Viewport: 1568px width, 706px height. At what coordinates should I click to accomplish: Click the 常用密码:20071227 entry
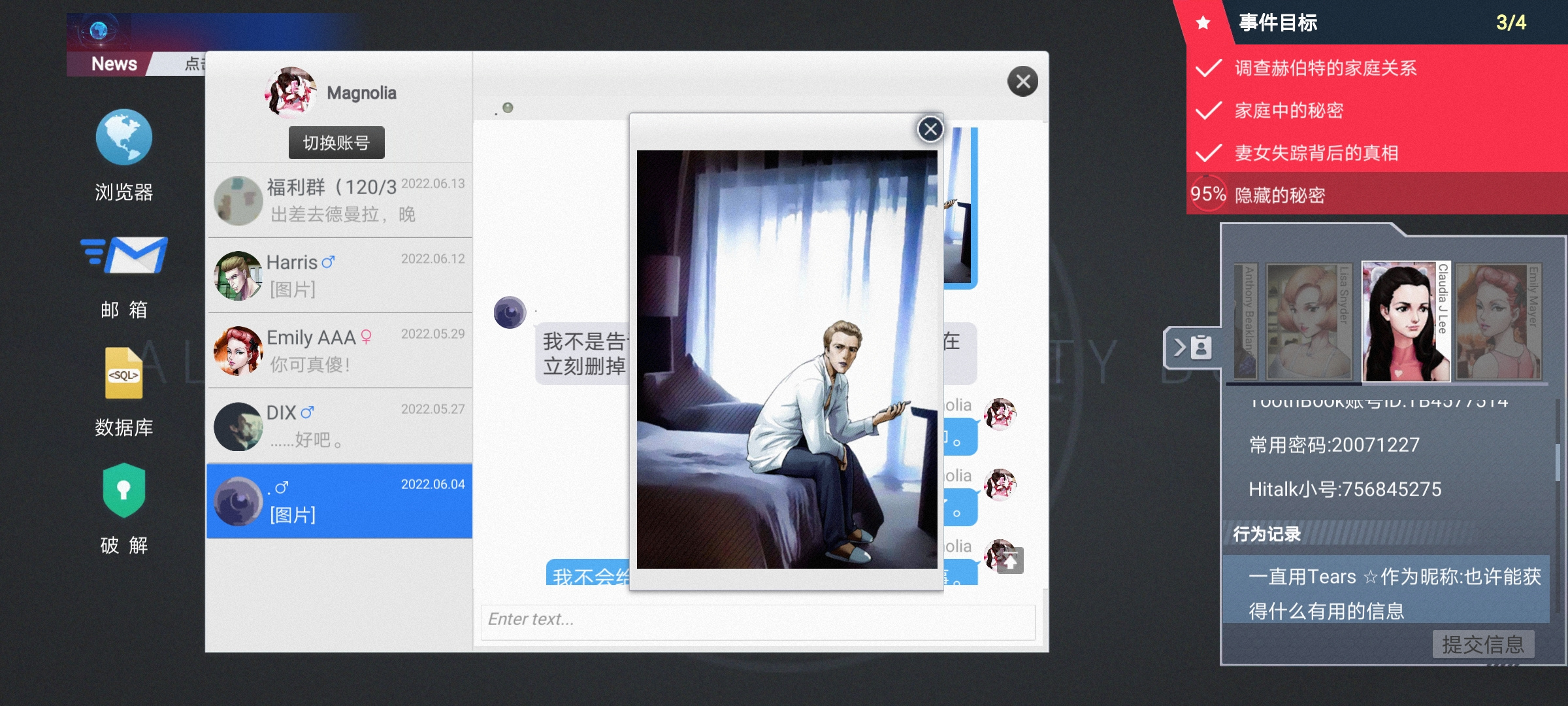(x=1334, y=445)
